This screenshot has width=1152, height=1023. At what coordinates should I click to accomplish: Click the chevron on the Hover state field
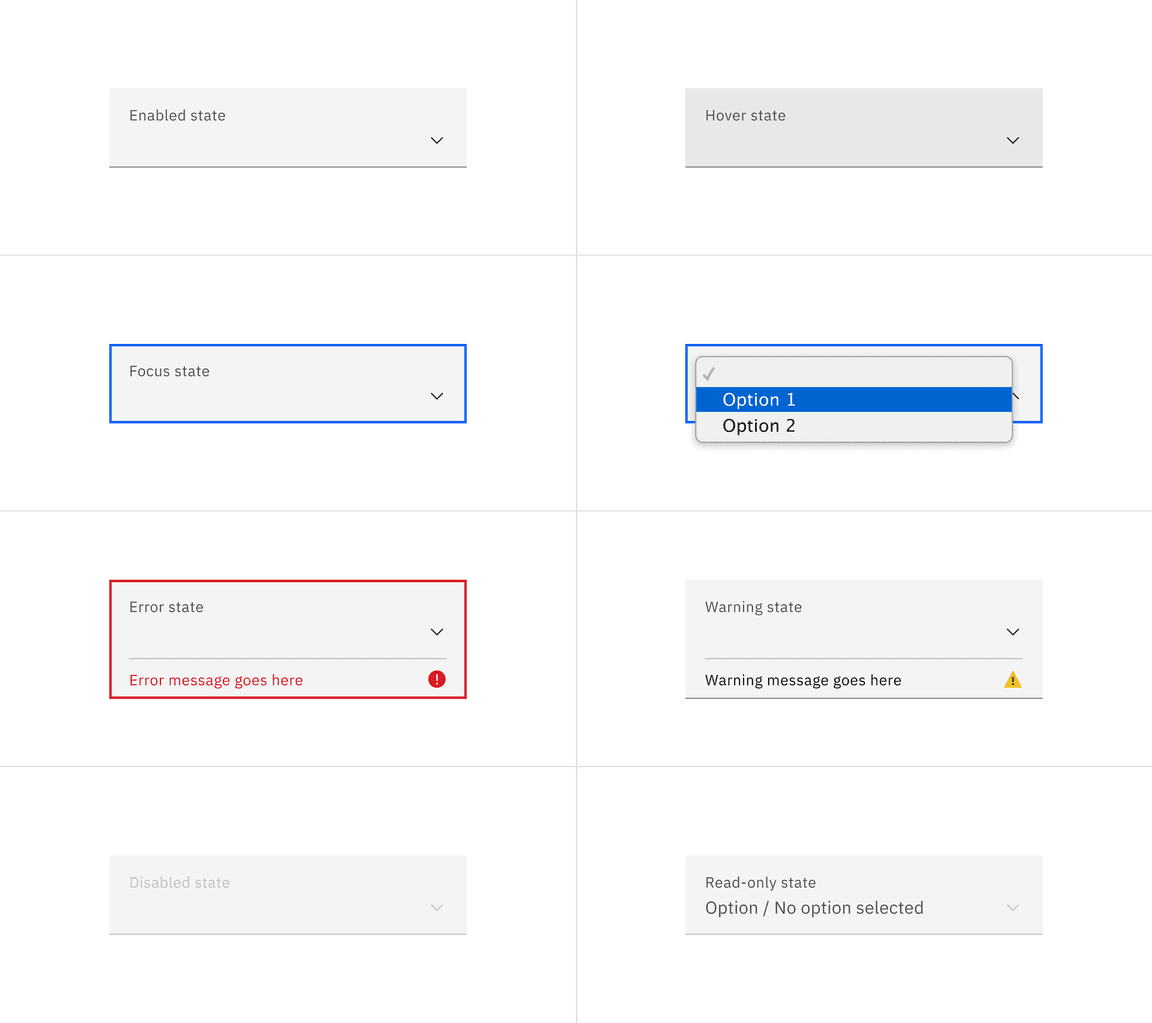coord(1012,141)
